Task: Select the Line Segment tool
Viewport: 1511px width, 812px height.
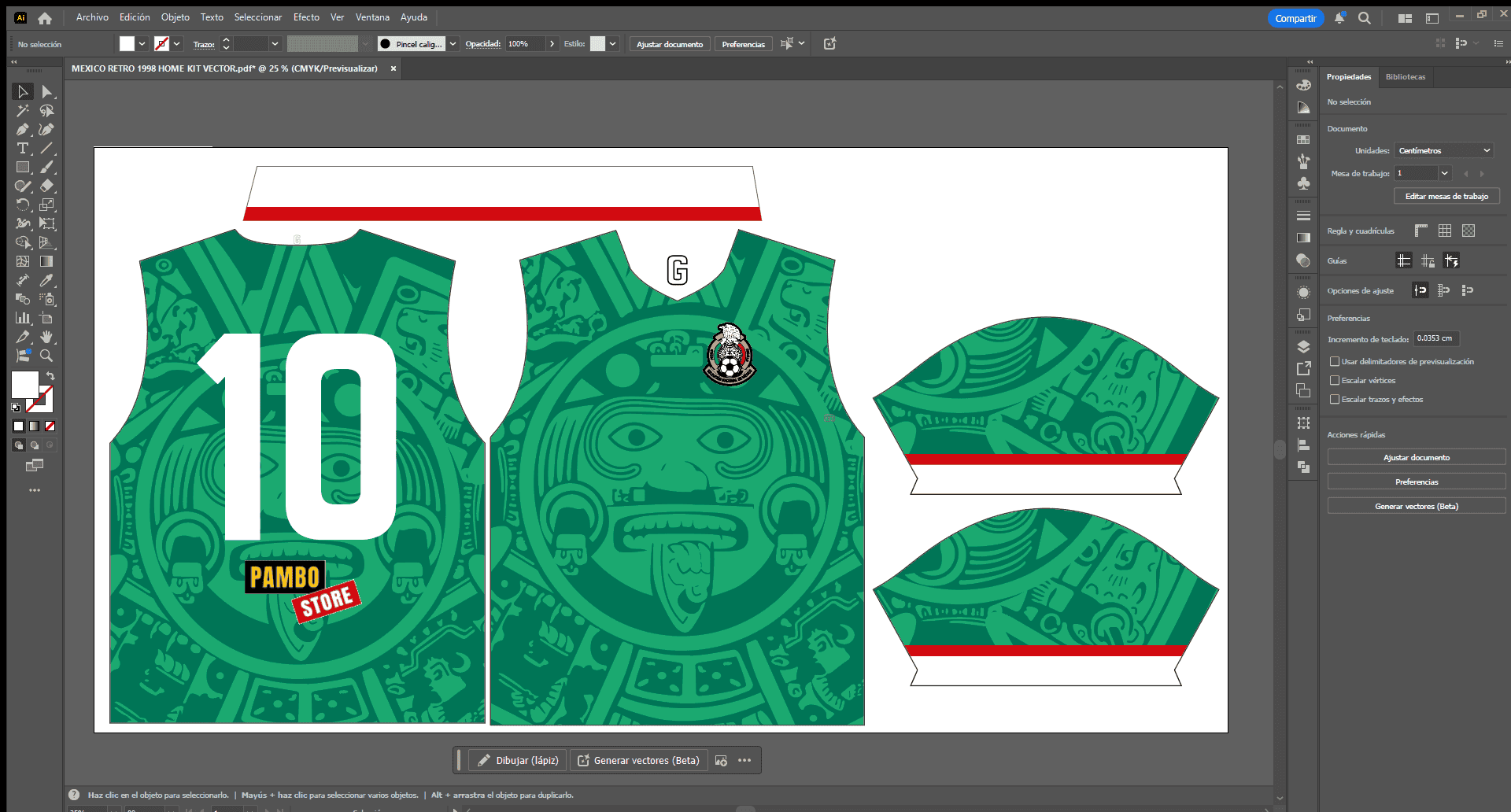Action: pos(47,149)
